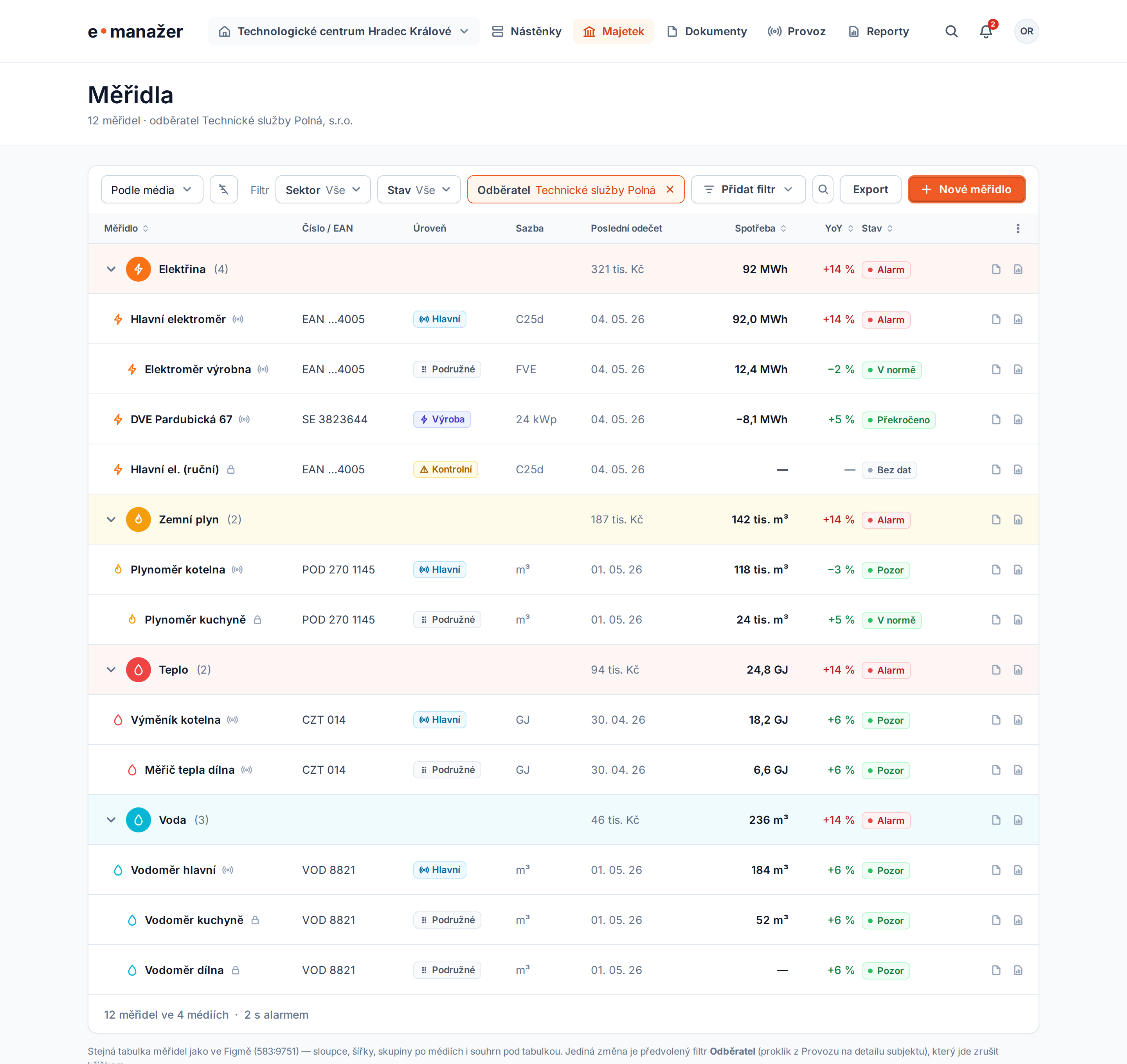This screenshot has width=1127, height=1064.
Task: Click the orange Elektřina lightning group icon
Action: click(x=139, y=270)
